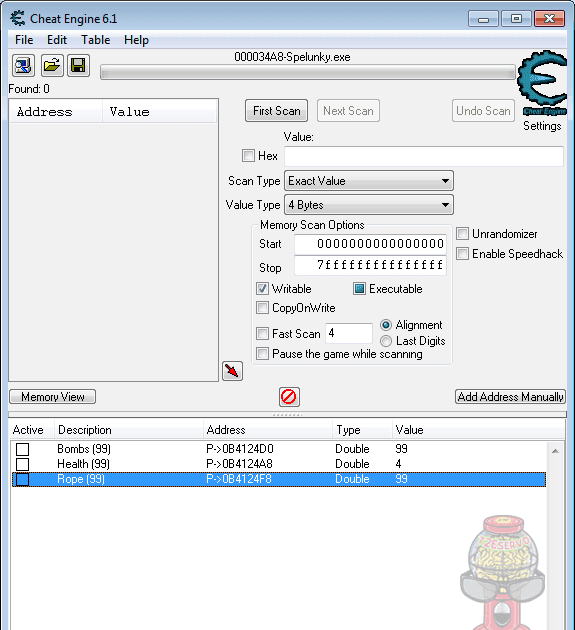
Task: Click the Bombs value 99
Action: (401, 449)
